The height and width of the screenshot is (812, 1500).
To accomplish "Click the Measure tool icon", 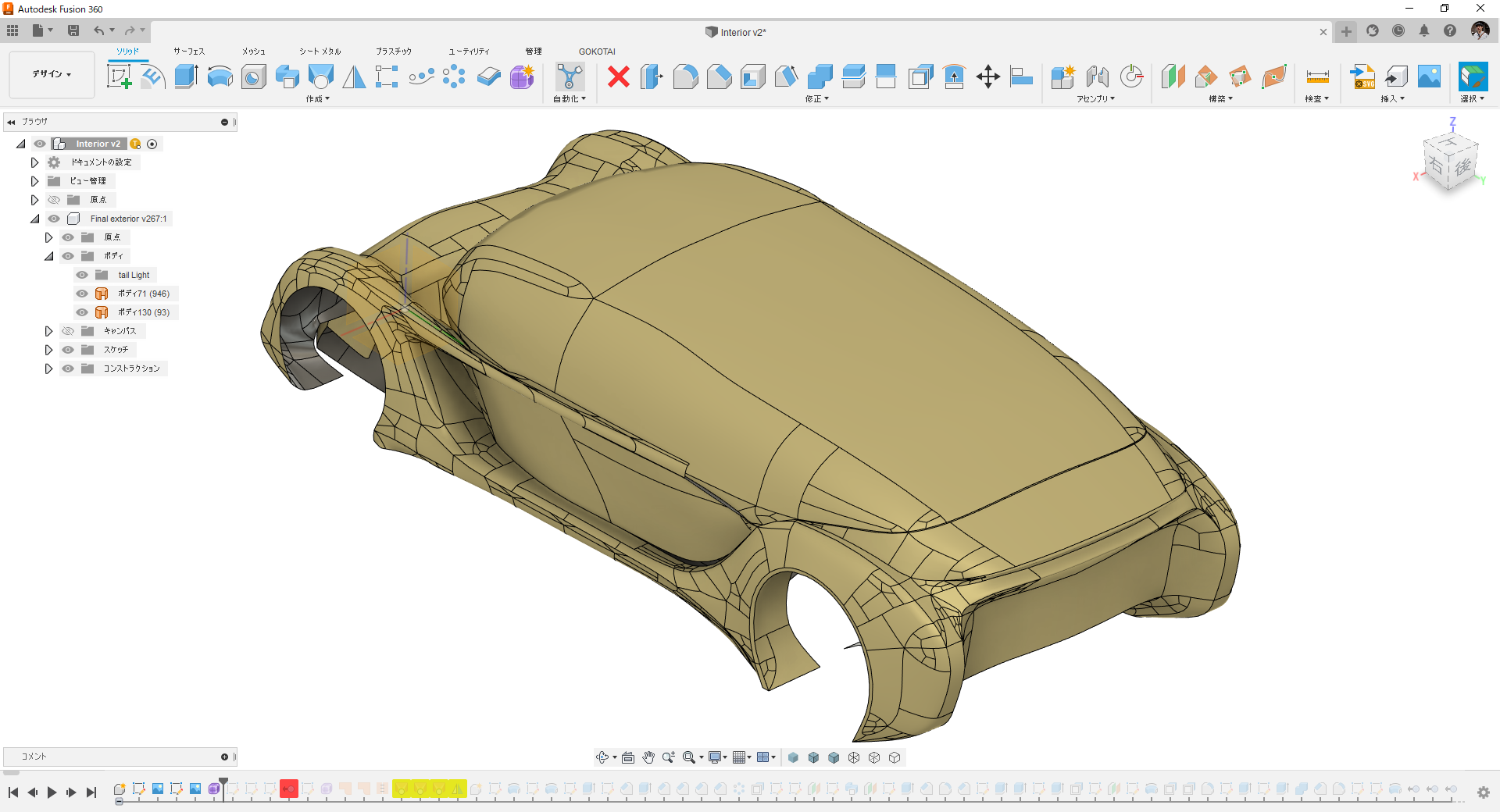I will [x=1317, y=77].
